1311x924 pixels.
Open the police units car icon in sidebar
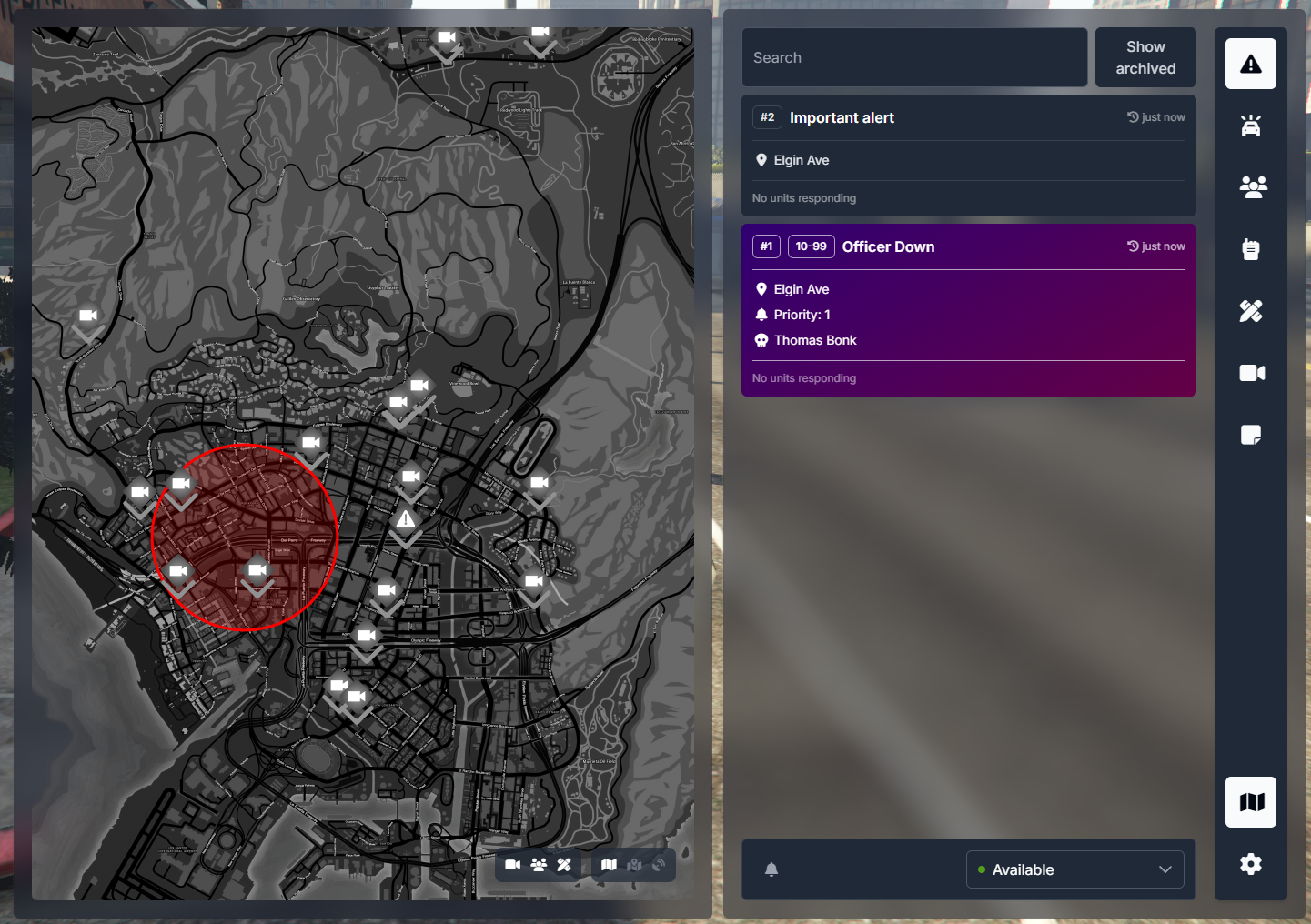click(x=1251, y=126)
